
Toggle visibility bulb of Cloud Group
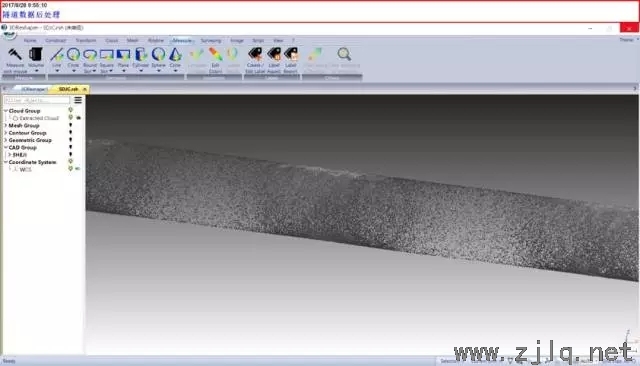coord(71,110)
